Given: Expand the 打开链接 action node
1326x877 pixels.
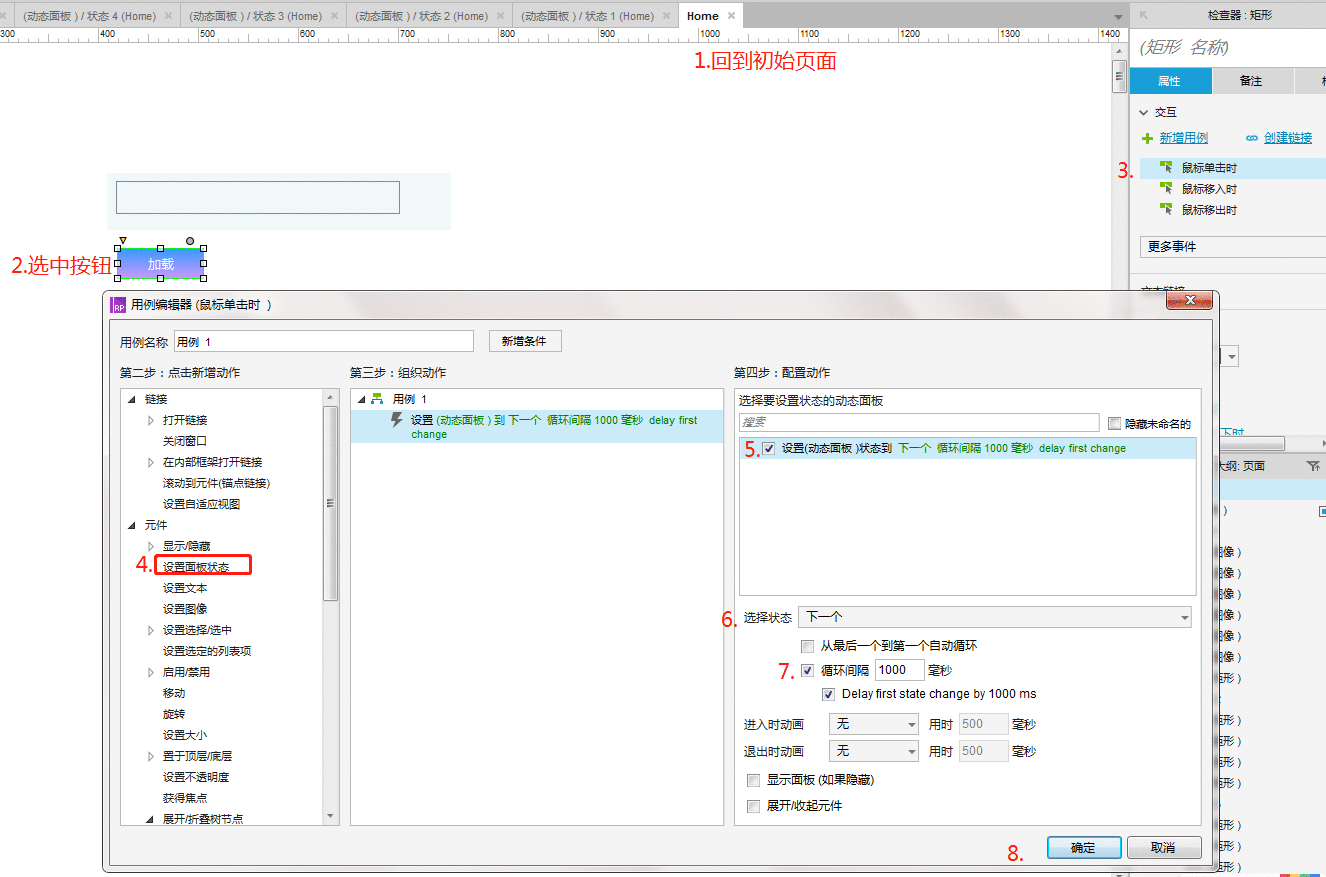Looking at the screenshot, I should click(x=151, y=420).
